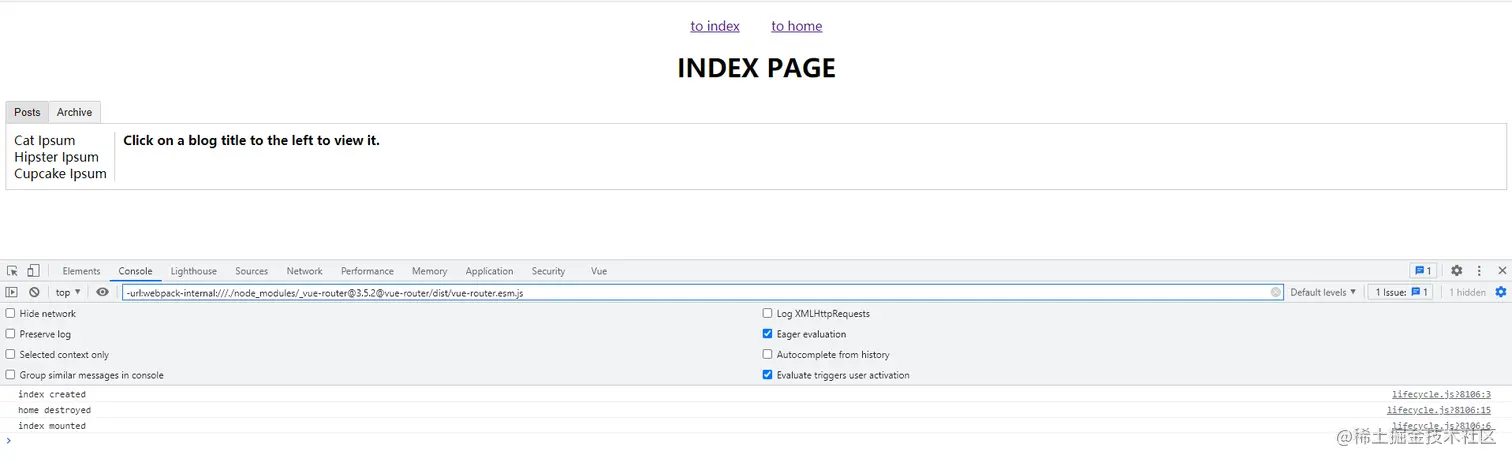Click the INDEX PAGE heading
Image resolution: width=1512 pixels, height=462 pixels.
(756, 68)
